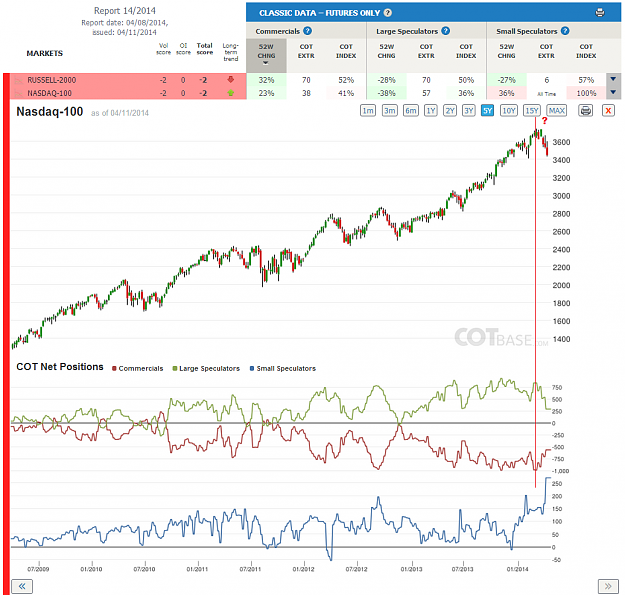The height and width of the screenshot is (595, 625).
Task: Sort by Small Speculators COT INDEX column
Action: (586, 51)
